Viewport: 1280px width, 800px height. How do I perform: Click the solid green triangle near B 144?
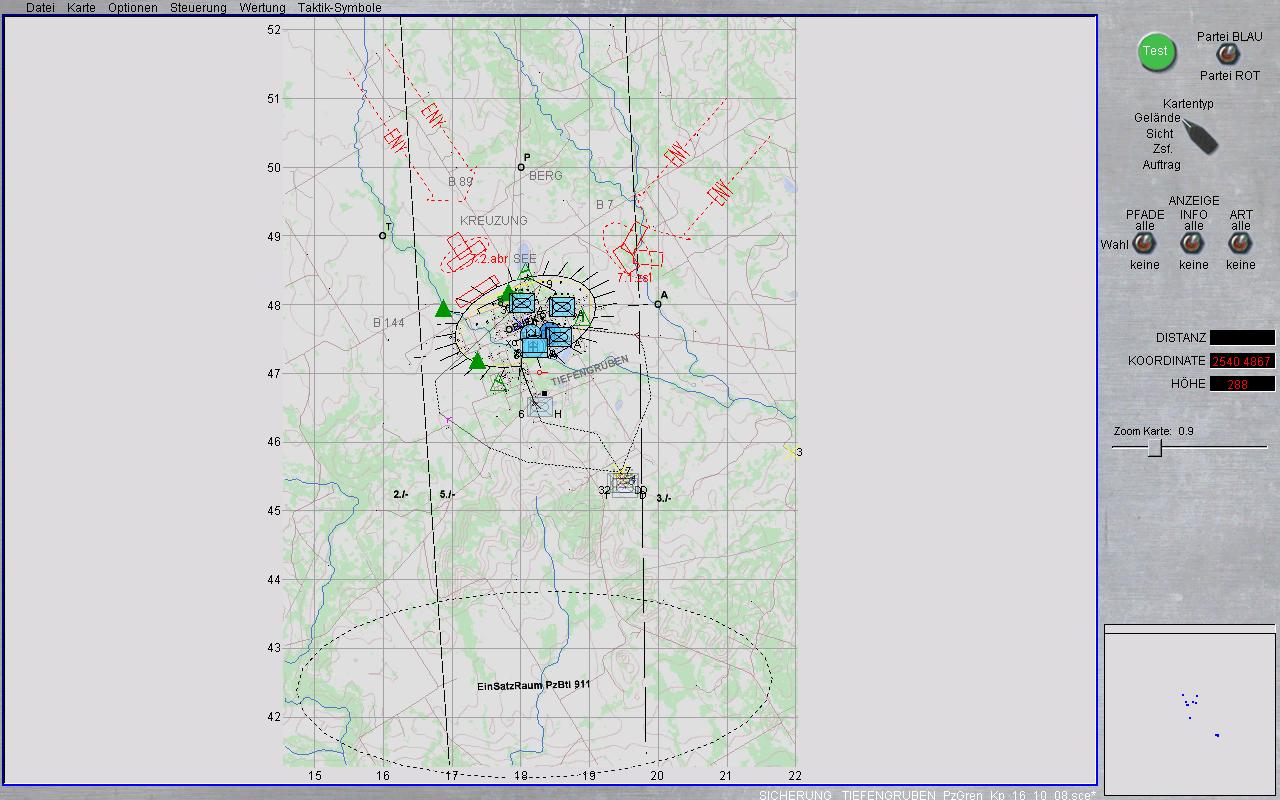pyautogui.click(x=444, y=309)
